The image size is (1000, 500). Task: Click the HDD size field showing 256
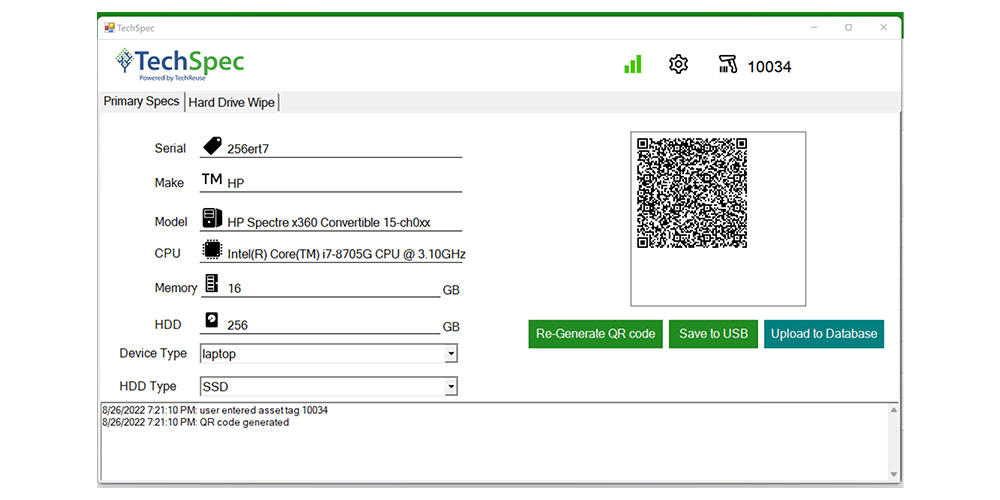point(333,326)
